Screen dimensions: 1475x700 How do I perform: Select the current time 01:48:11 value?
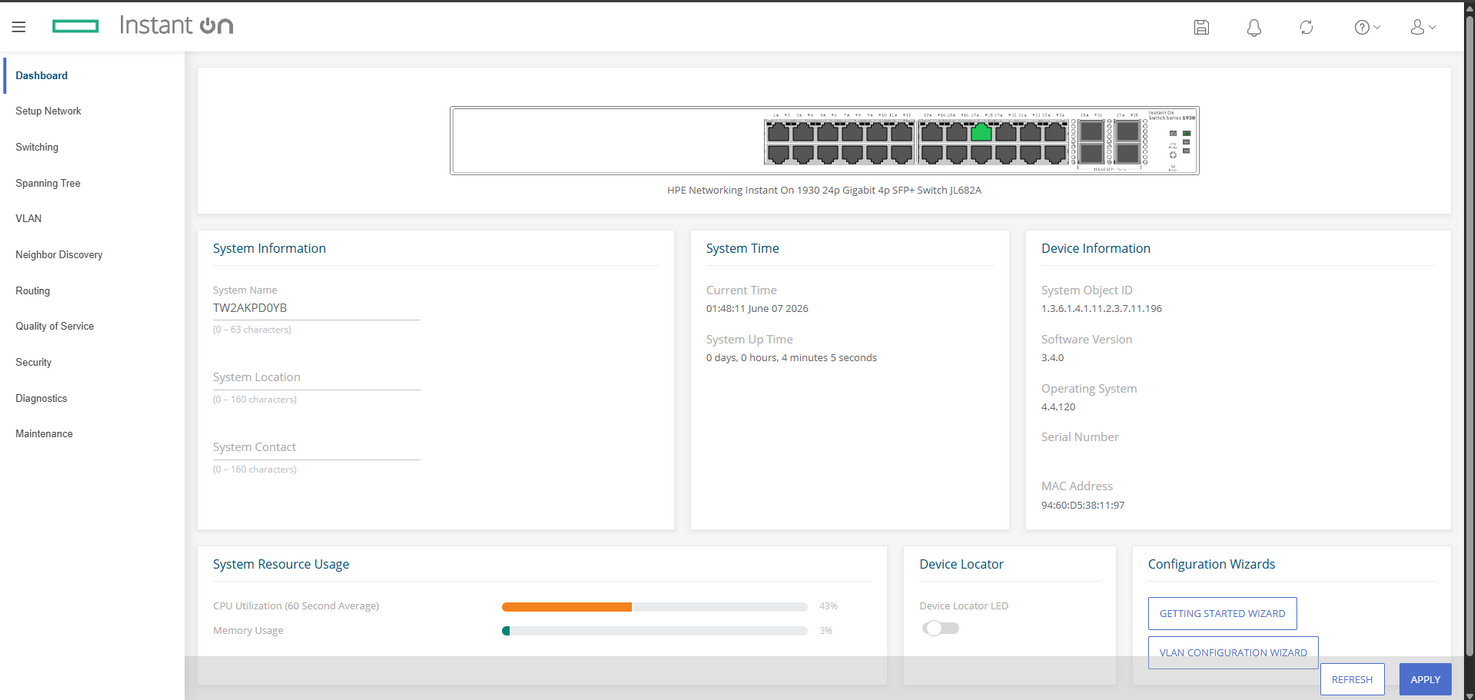click(757, 308)
